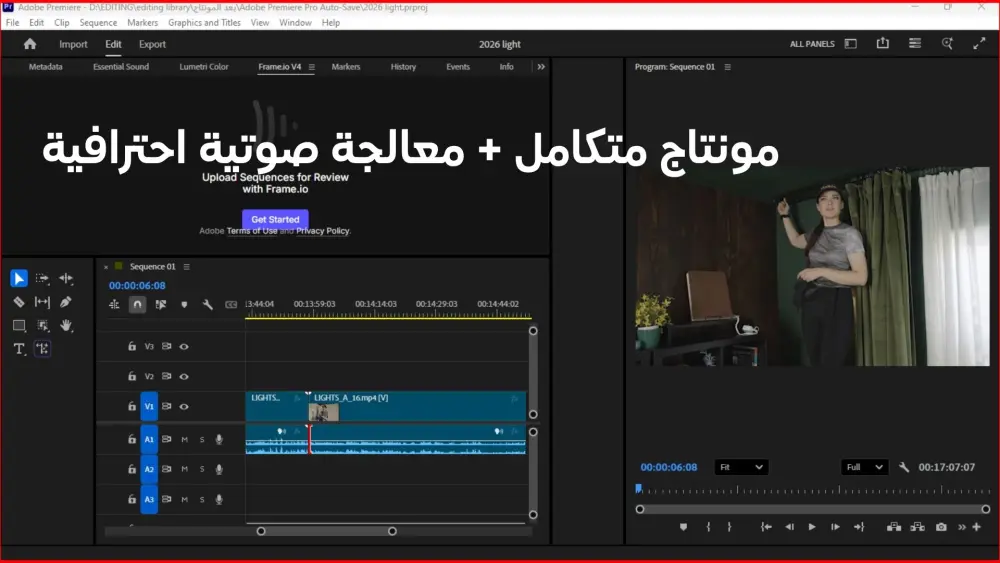1000x563 pixels.
Task: Solo track A2
Action: point(202,469)
